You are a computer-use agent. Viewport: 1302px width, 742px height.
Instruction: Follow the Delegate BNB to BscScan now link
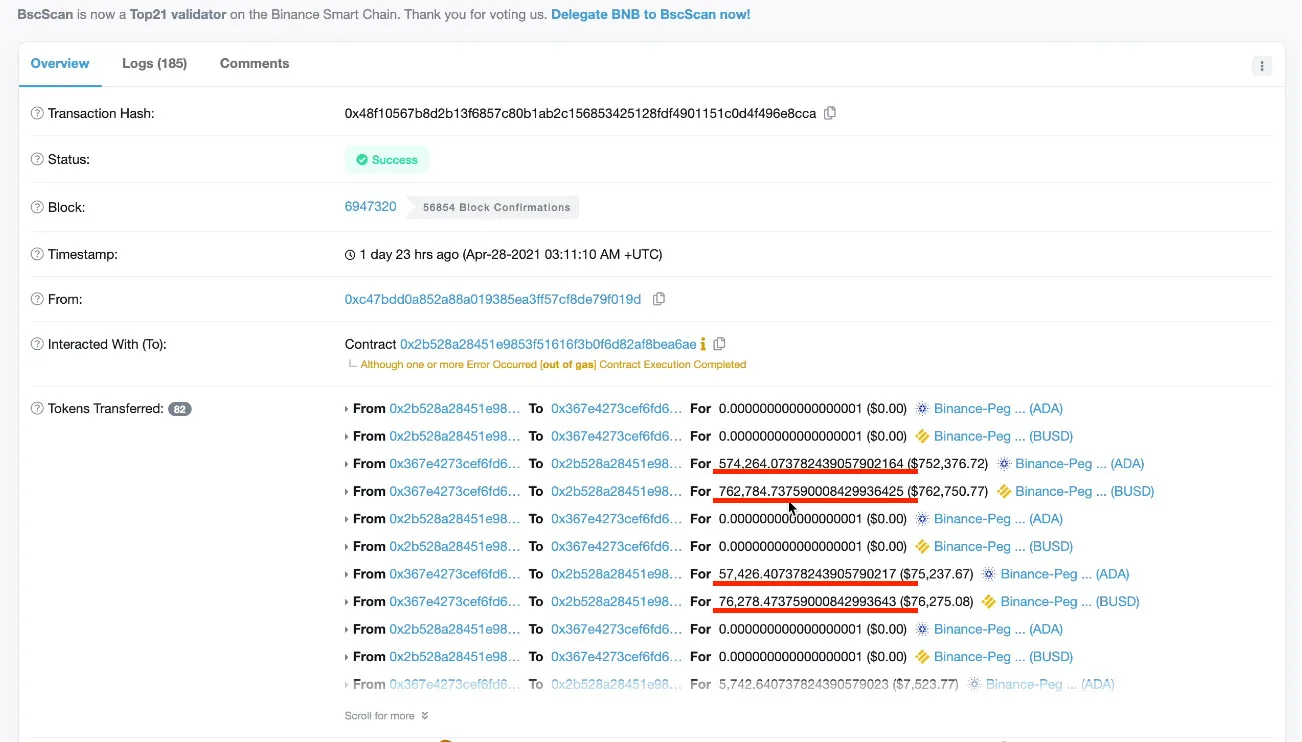[650, 14]
